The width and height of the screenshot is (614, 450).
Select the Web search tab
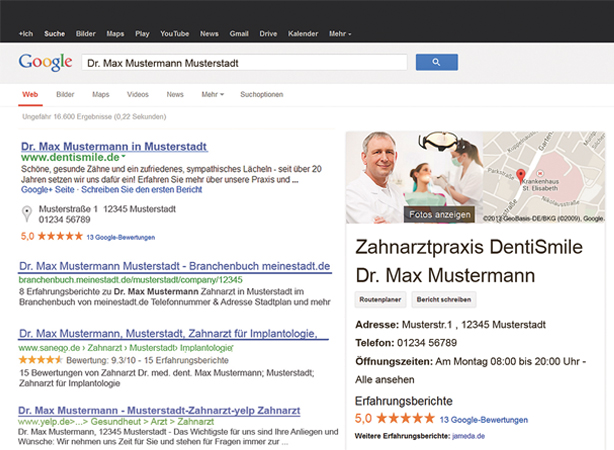30,94
